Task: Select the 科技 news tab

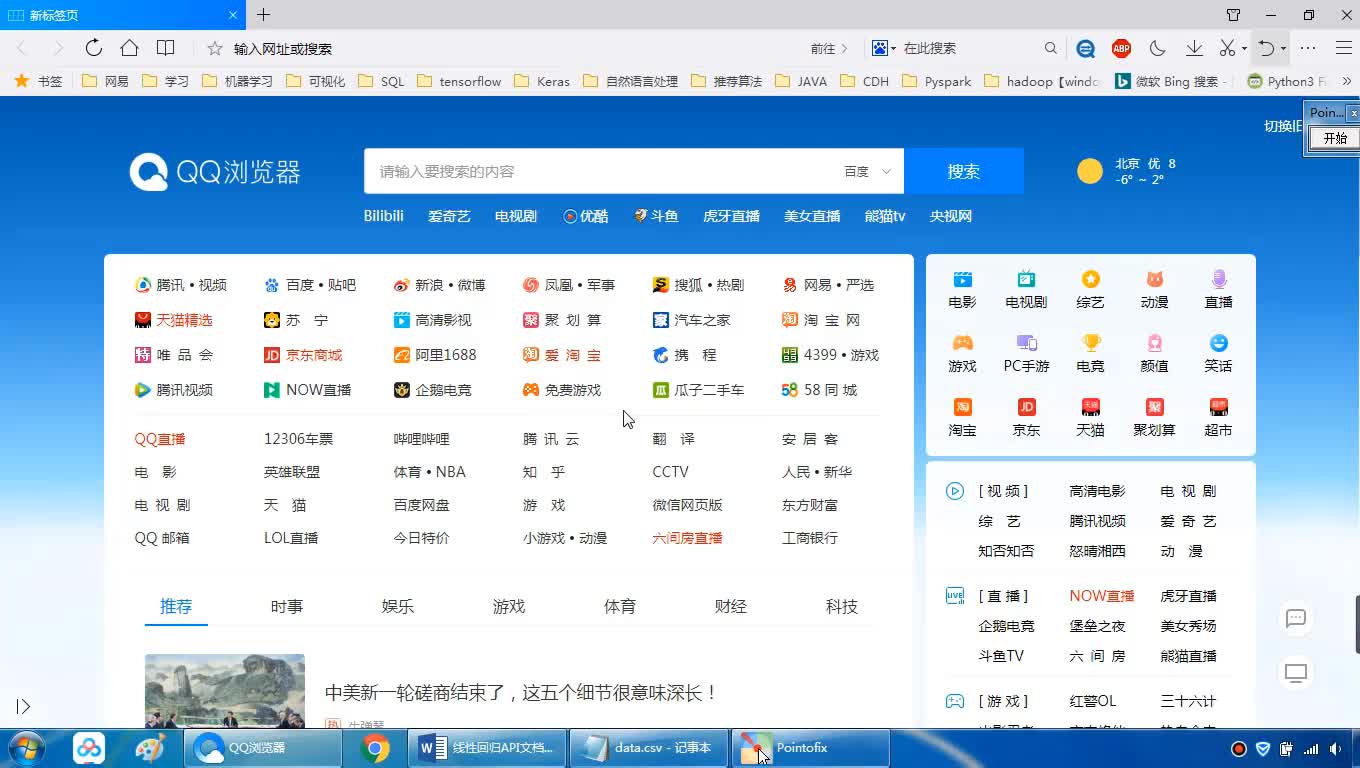Action: coord(842,606)
